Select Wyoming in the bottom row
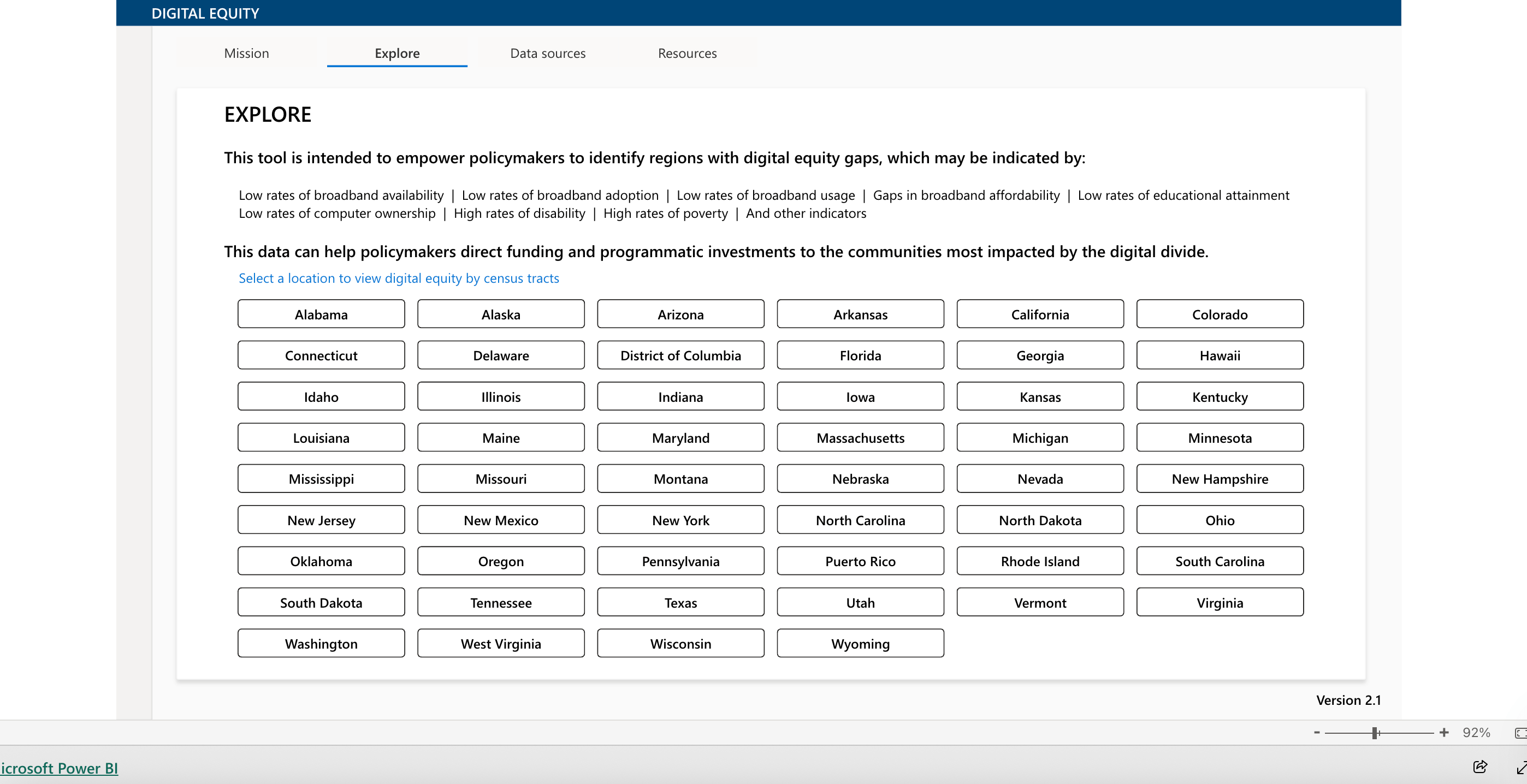Screen dimensions: 1527x784 coord(860,643)
